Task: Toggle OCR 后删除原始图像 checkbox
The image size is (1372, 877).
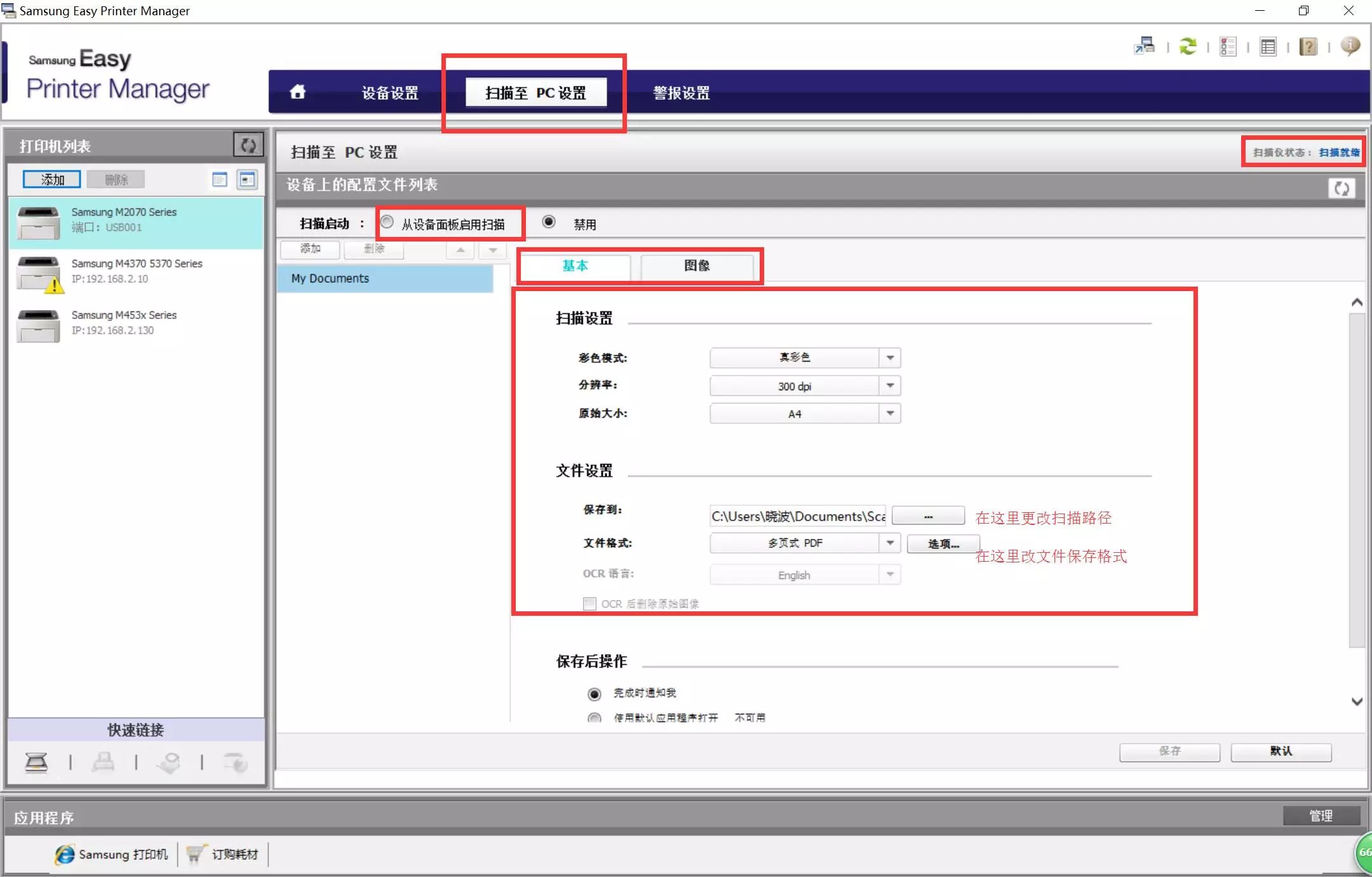Action: click(x=589, y=604)
